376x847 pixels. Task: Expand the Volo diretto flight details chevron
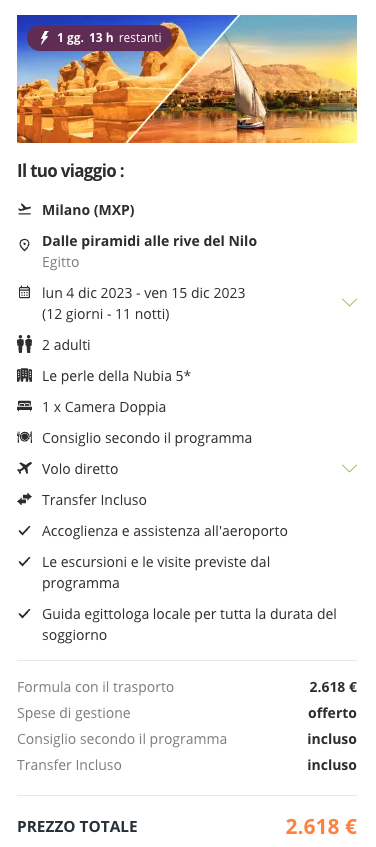(350, 468)
